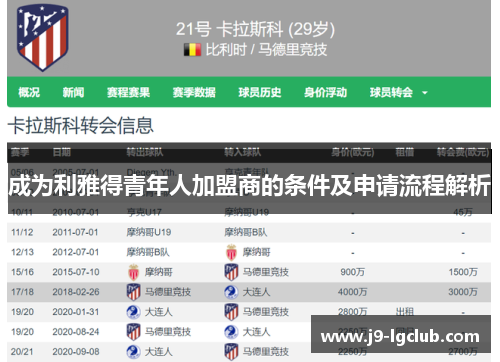Click Dalian crest in the 2020-09-08 row
The image size is (500, 362).
point(133,352)
